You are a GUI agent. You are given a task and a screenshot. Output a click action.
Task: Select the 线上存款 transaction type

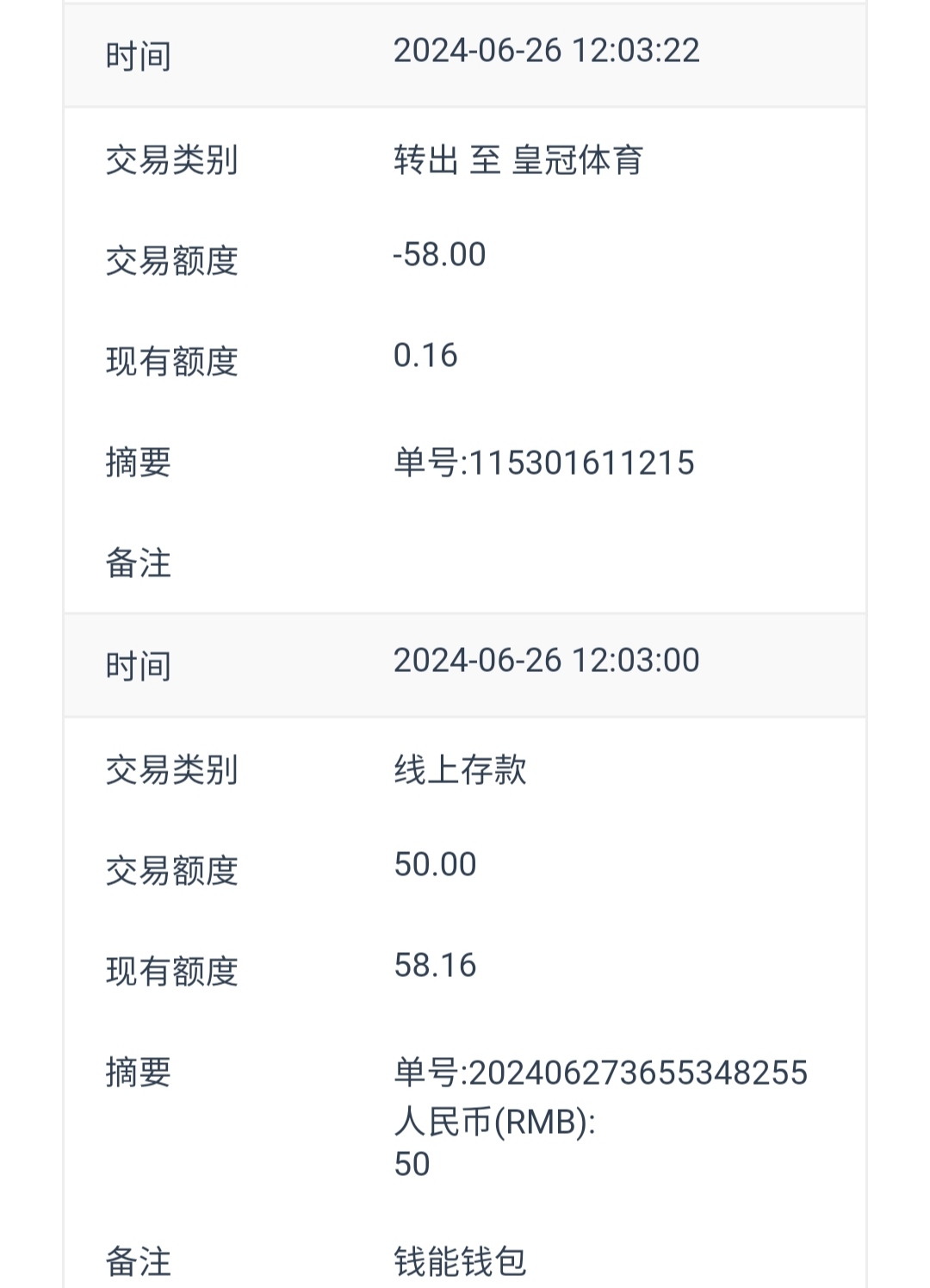tap(460, 770)
